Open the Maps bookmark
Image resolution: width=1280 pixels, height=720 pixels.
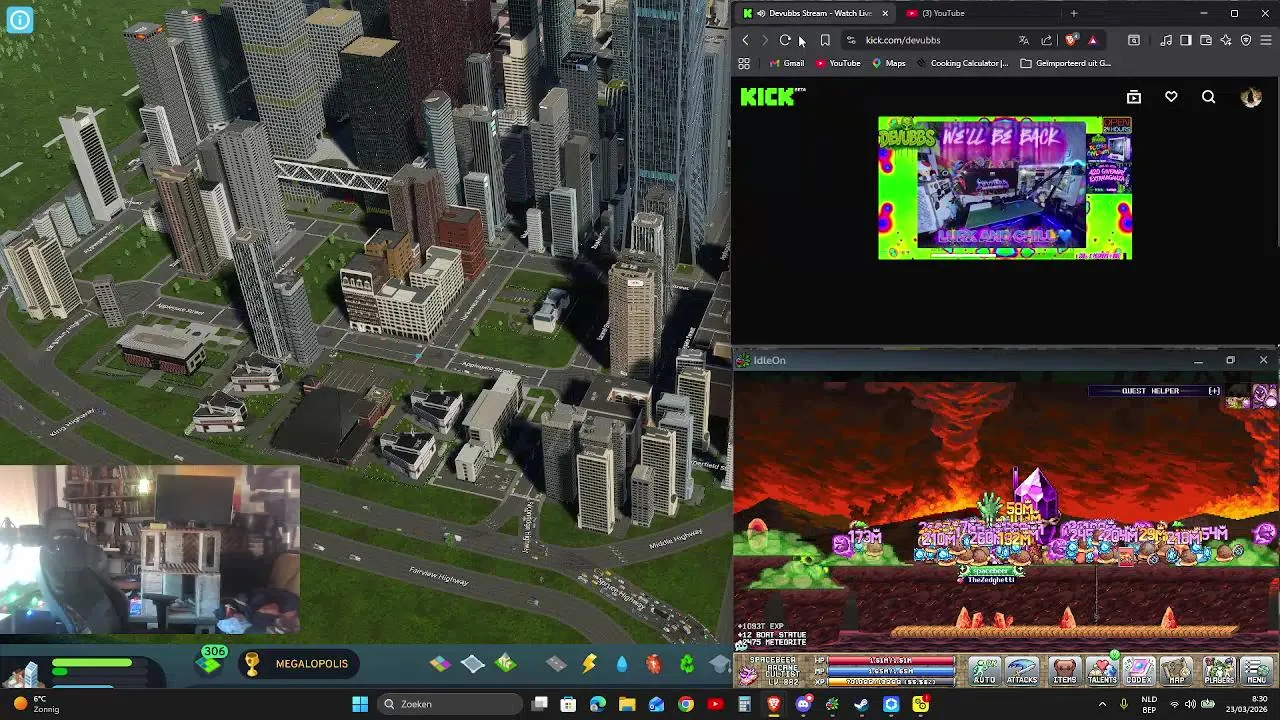pyautogui.click(x=888, y=63)
